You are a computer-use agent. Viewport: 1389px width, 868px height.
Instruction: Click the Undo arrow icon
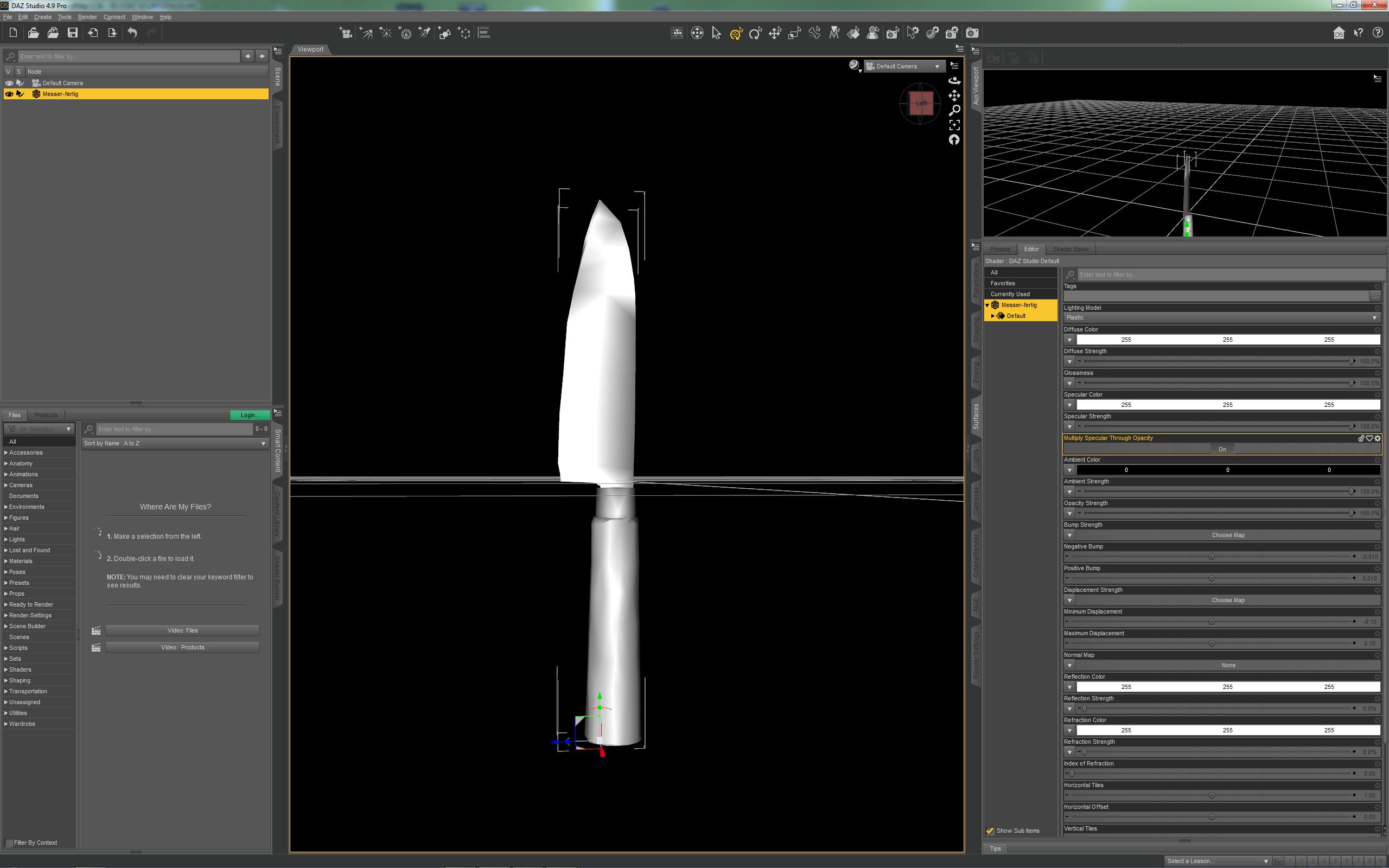click(x=132, y=33)
